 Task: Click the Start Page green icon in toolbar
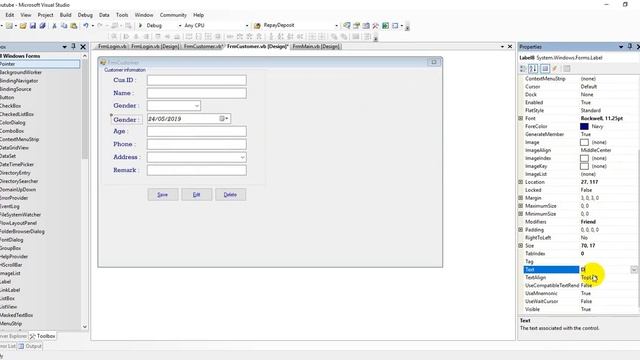385,26
